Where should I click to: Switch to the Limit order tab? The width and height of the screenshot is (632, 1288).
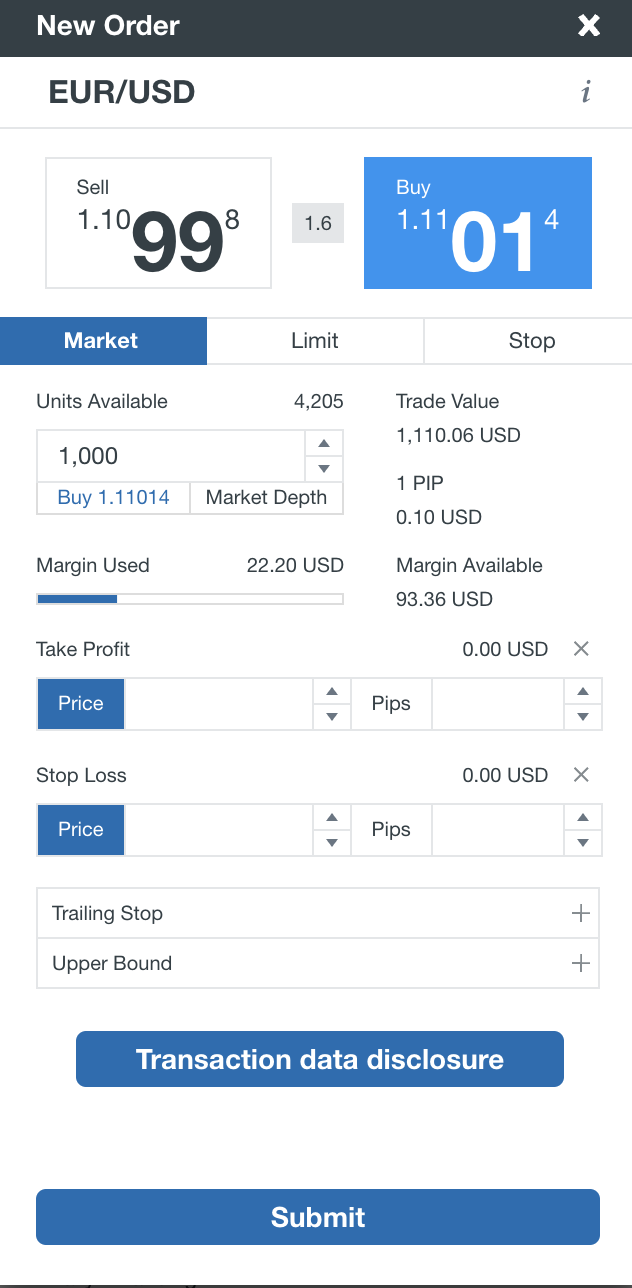(x=315, y=341)
